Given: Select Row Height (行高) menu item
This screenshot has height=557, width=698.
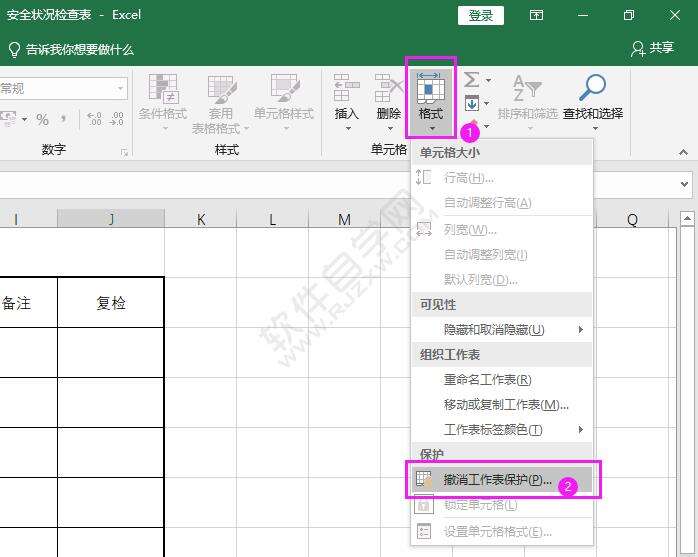Looking at the screenshot, I should point(502,178).
